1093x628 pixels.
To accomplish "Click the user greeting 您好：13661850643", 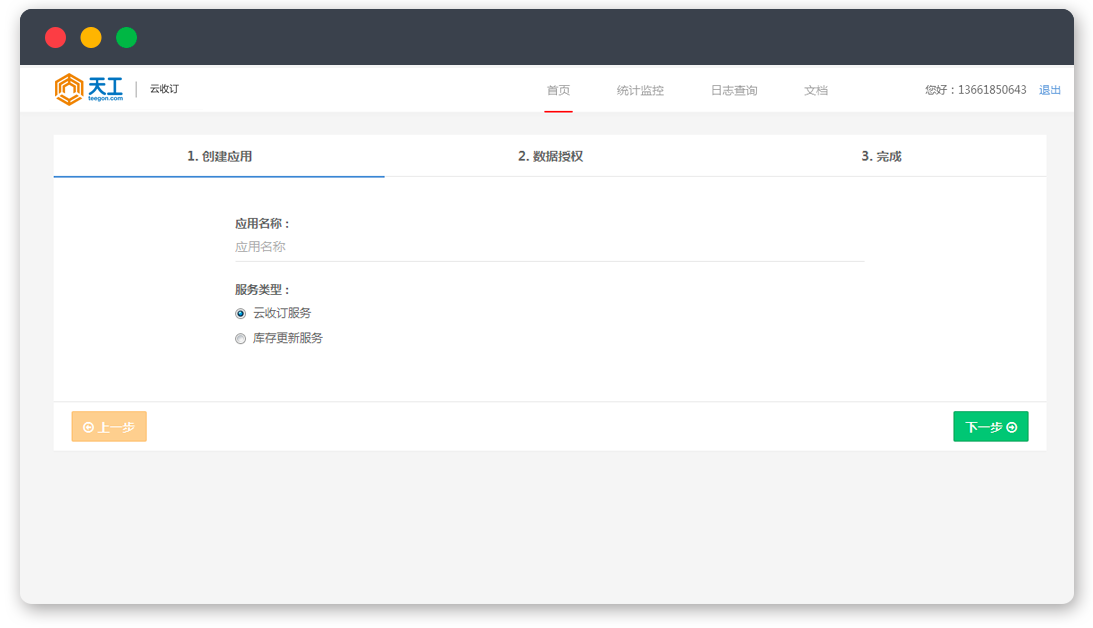I will point(975,90).
